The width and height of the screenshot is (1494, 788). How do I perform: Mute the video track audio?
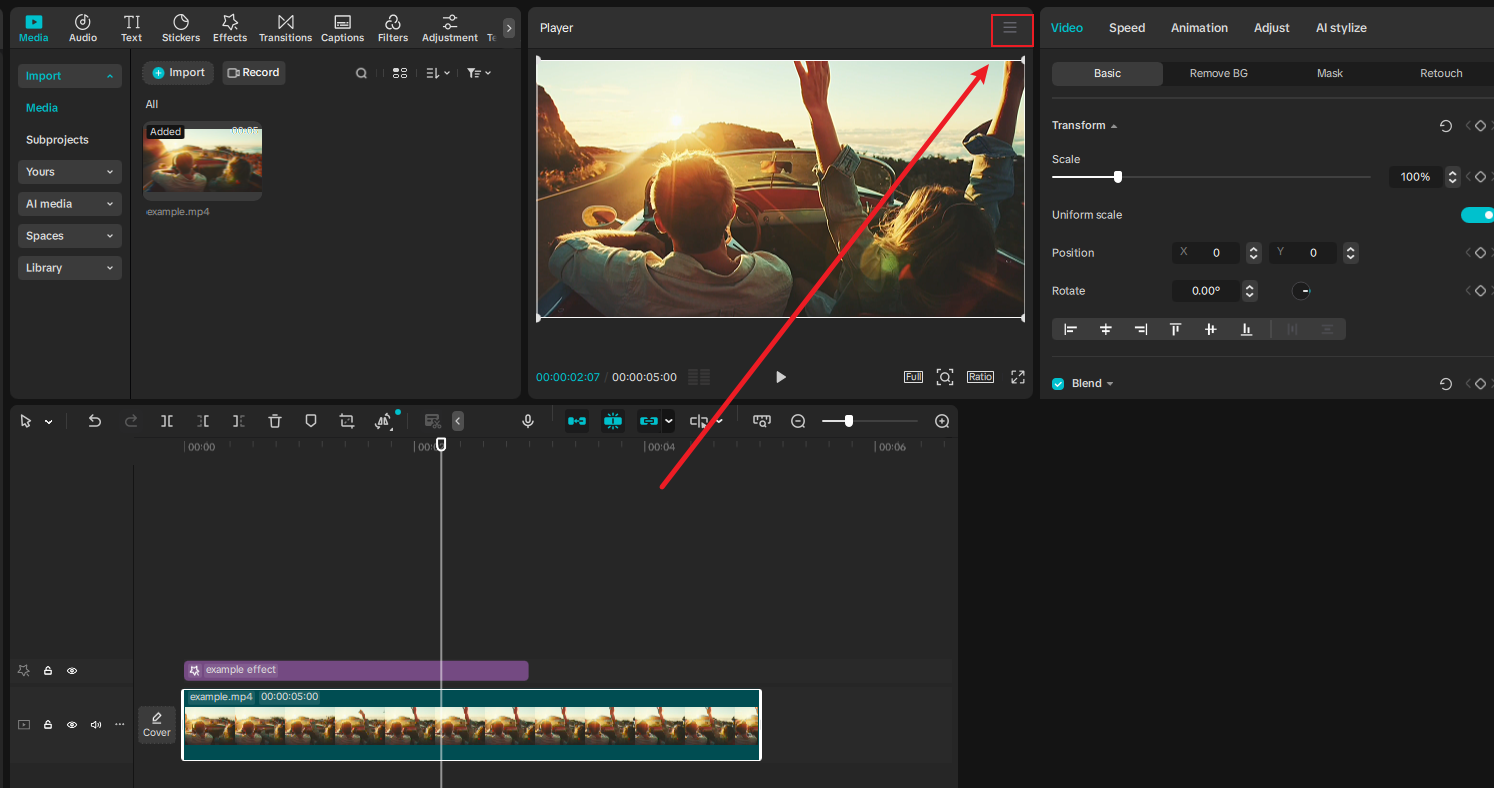click(x=95, y=724)
